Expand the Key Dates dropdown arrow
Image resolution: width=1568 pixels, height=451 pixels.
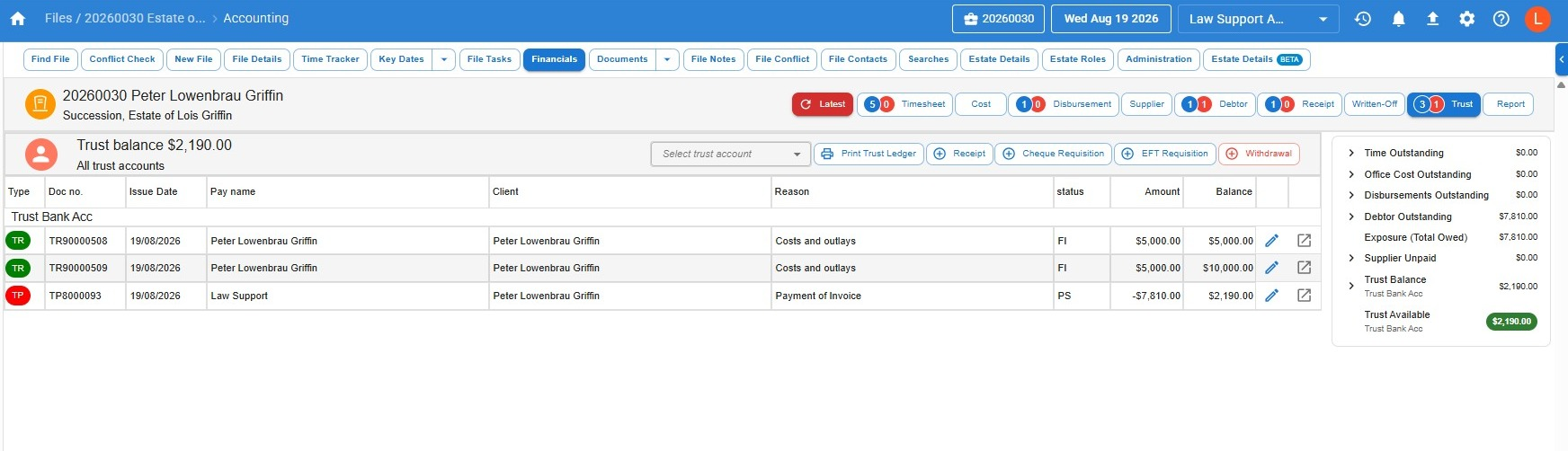(443, 59)
